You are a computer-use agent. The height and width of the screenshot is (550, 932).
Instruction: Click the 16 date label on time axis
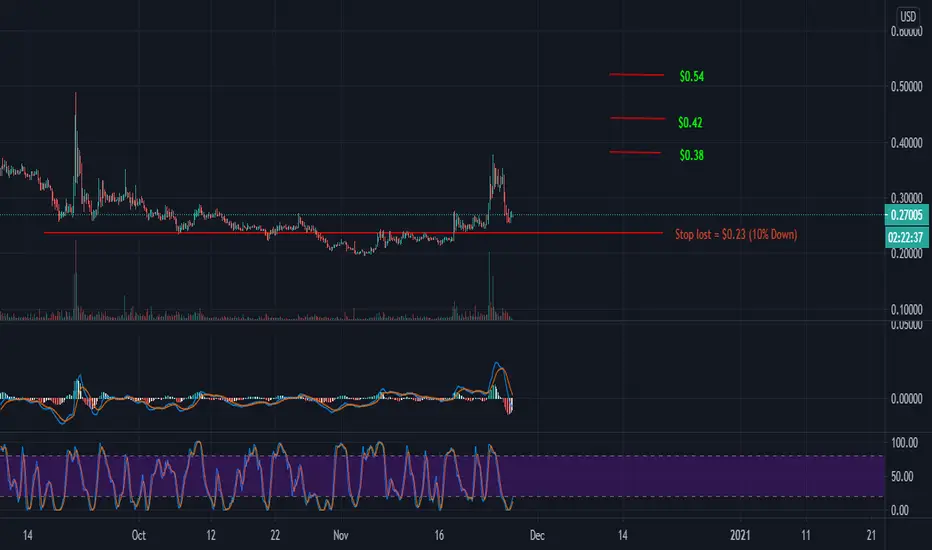[x=439, y=535]
